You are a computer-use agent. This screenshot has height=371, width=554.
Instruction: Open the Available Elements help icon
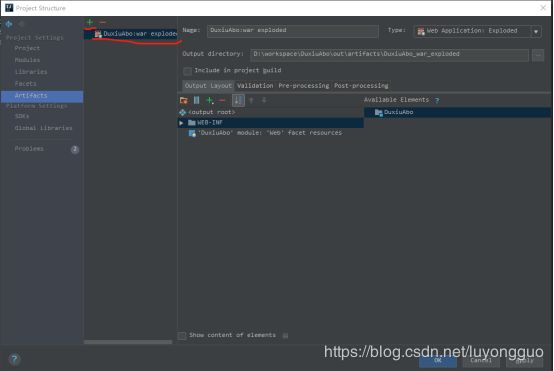437,100
